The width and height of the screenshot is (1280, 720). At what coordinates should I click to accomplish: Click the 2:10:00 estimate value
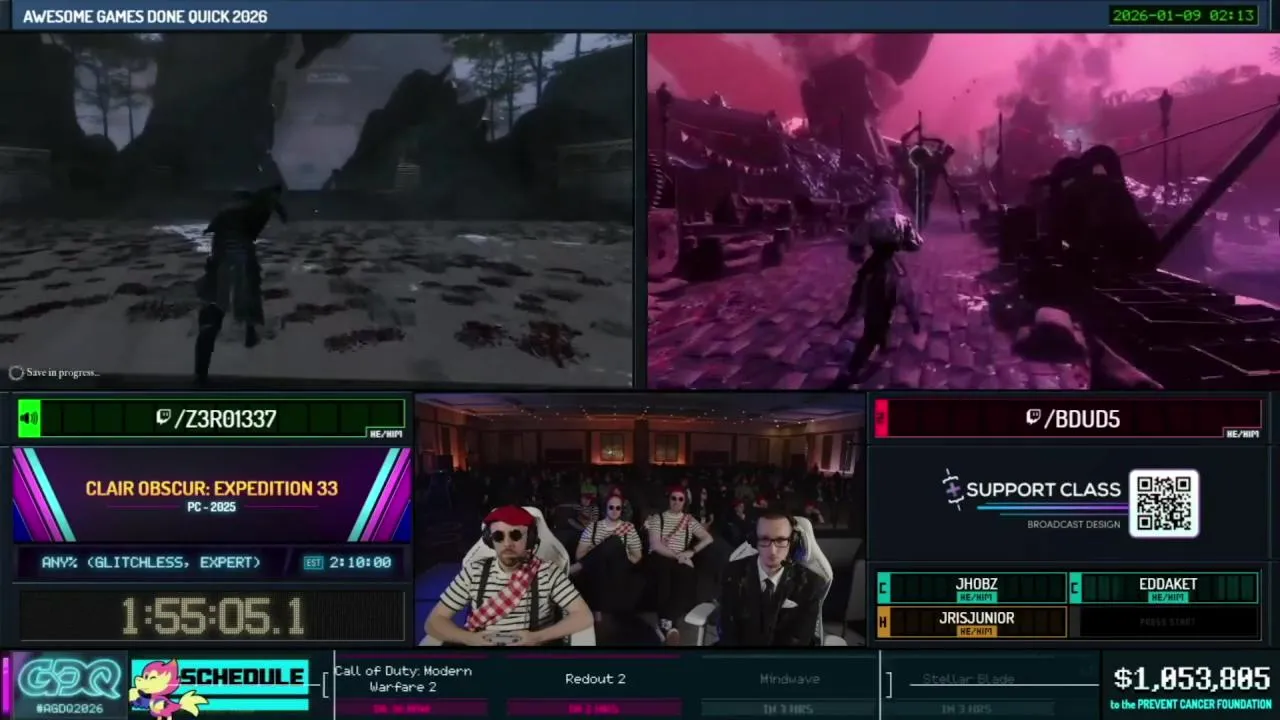tap(360, 563)
